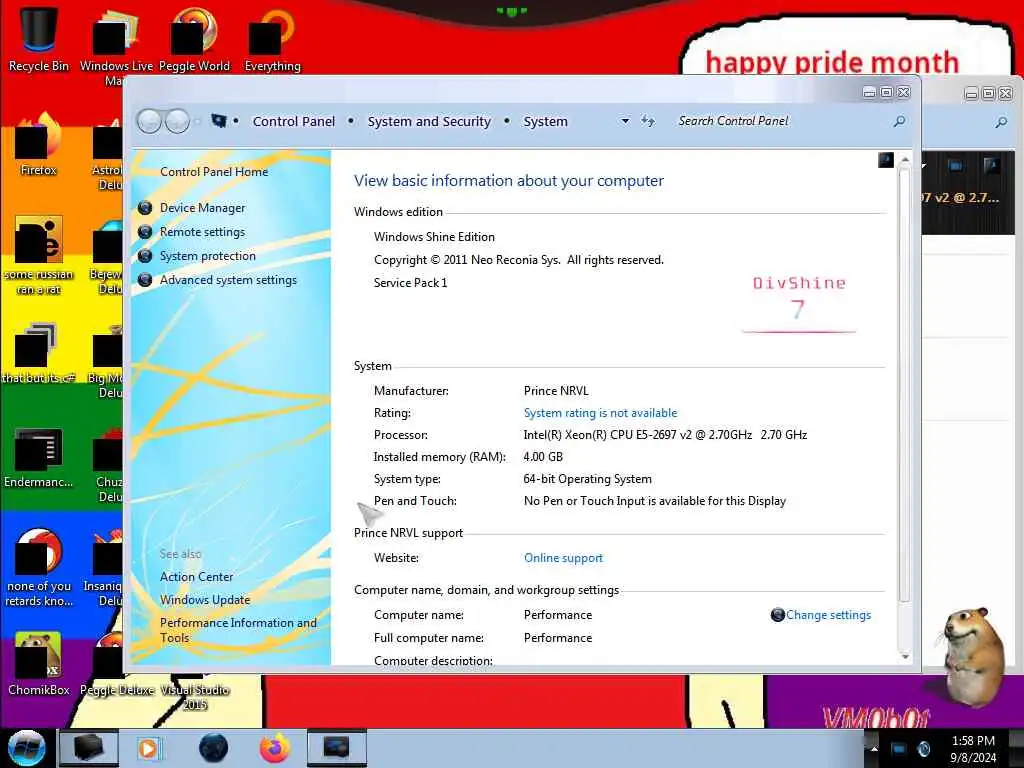The height and width of the screenshot is (768, 1024).
Task: Open Windows Media Player from the taskbar
Action: (x=149, y=748)
